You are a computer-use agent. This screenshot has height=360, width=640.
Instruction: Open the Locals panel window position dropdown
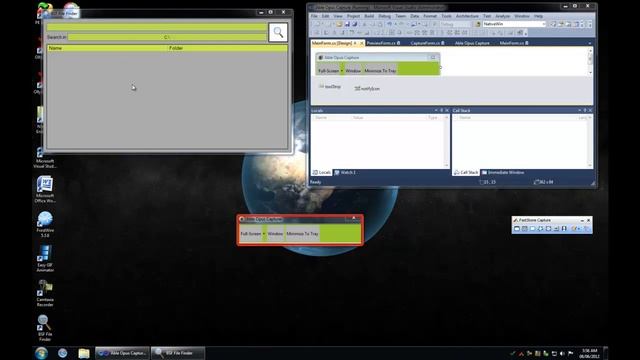(436, 110)
